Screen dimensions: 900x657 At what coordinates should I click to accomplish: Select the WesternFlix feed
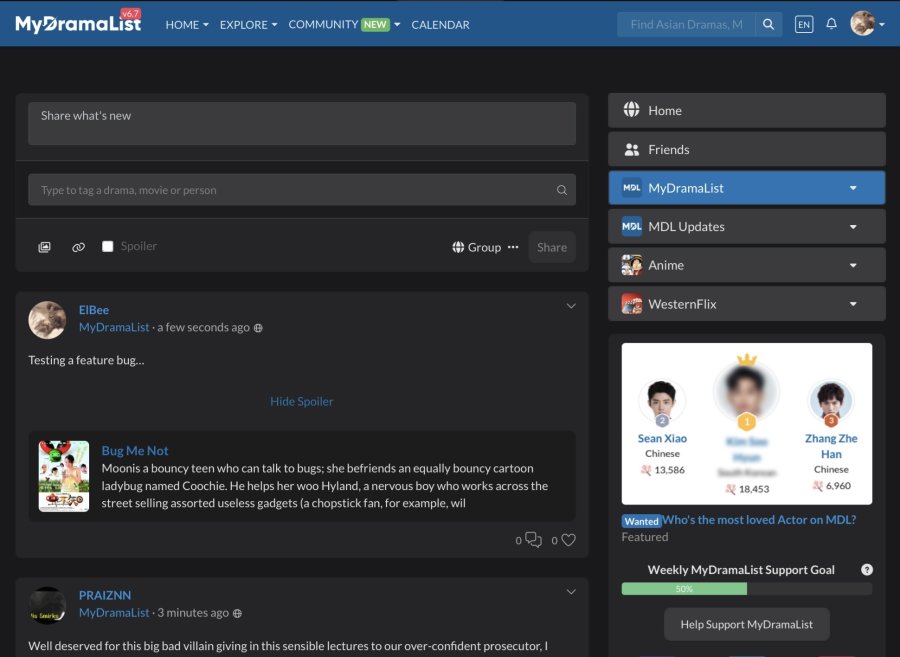pyautogui.click(x=746, y=304)
